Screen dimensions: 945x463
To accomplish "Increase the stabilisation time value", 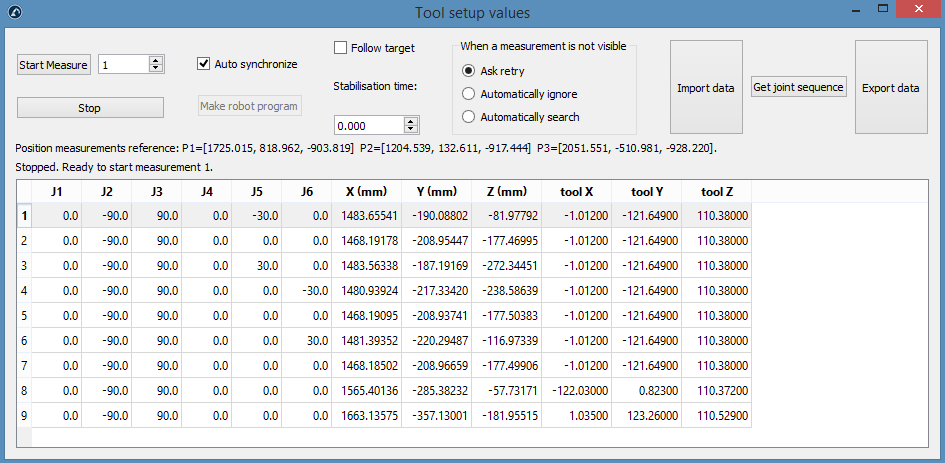I will coord(410,121).
